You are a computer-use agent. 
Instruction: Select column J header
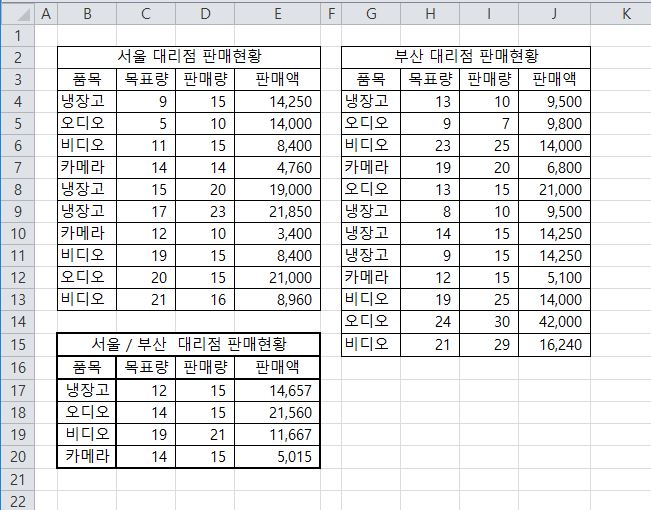pos(554,13)
